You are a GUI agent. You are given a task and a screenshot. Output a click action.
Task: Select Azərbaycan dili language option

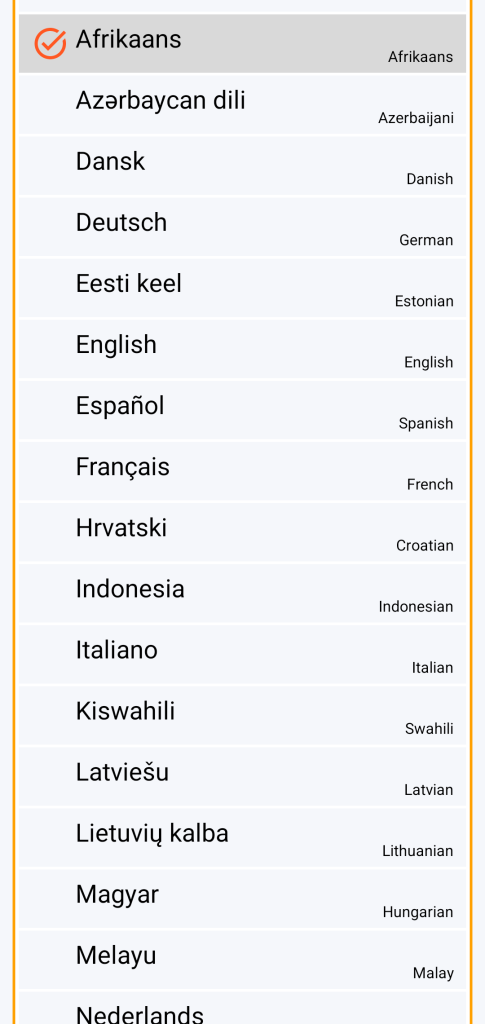[x=242, y=104]
